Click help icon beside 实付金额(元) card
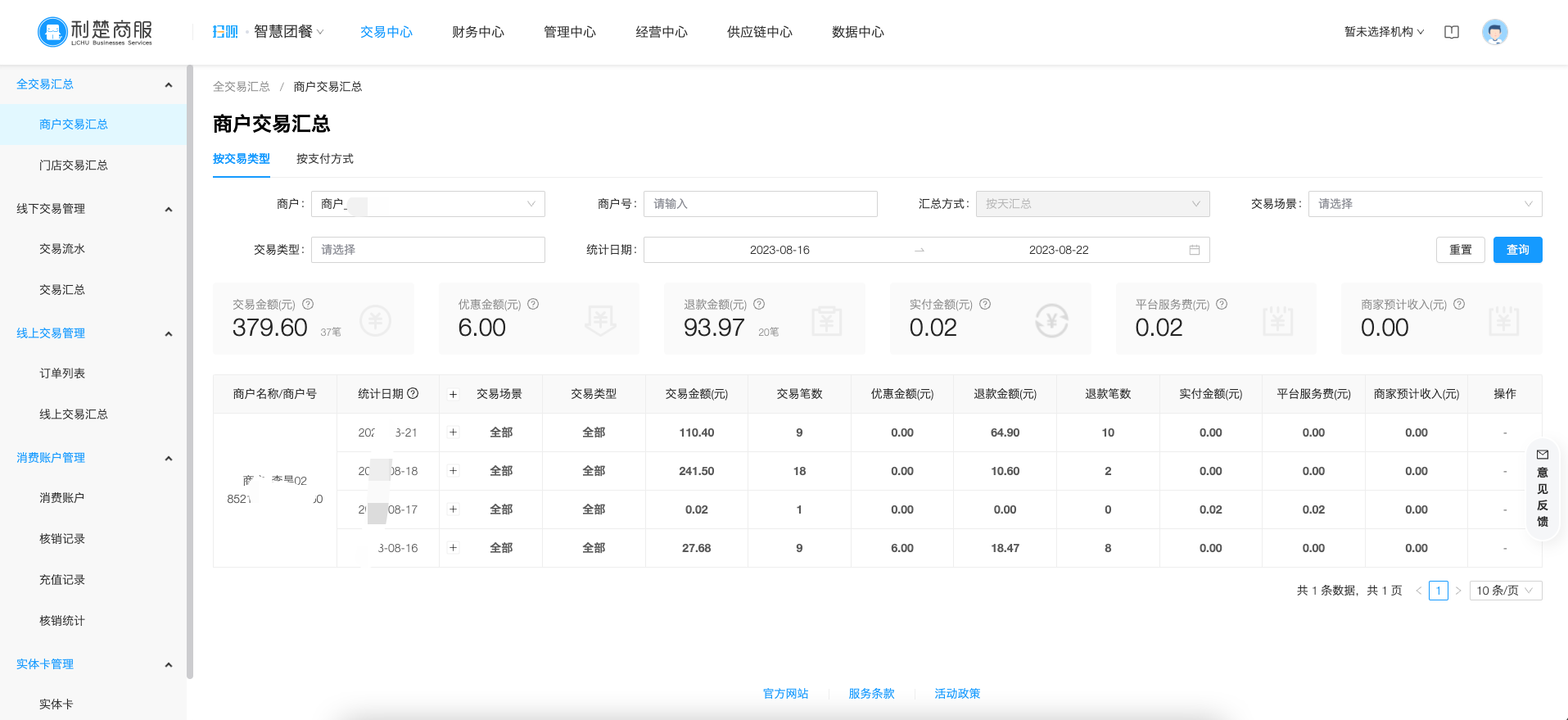Screen dimensions: 1568x720 985,304
